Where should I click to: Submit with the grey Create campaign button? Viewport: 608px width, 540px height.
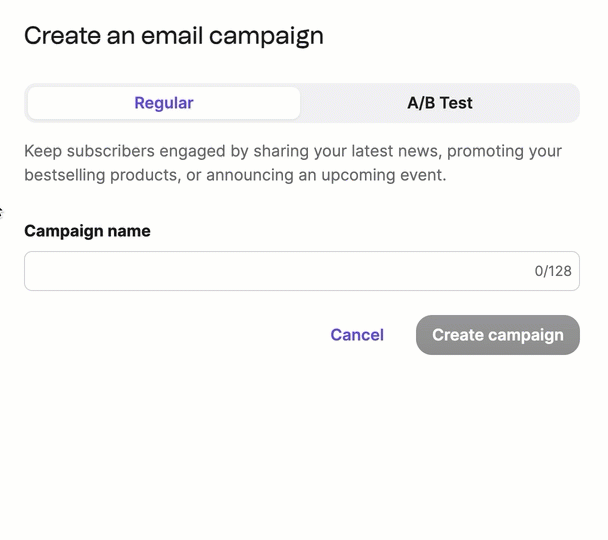click(x=497, y=335)
